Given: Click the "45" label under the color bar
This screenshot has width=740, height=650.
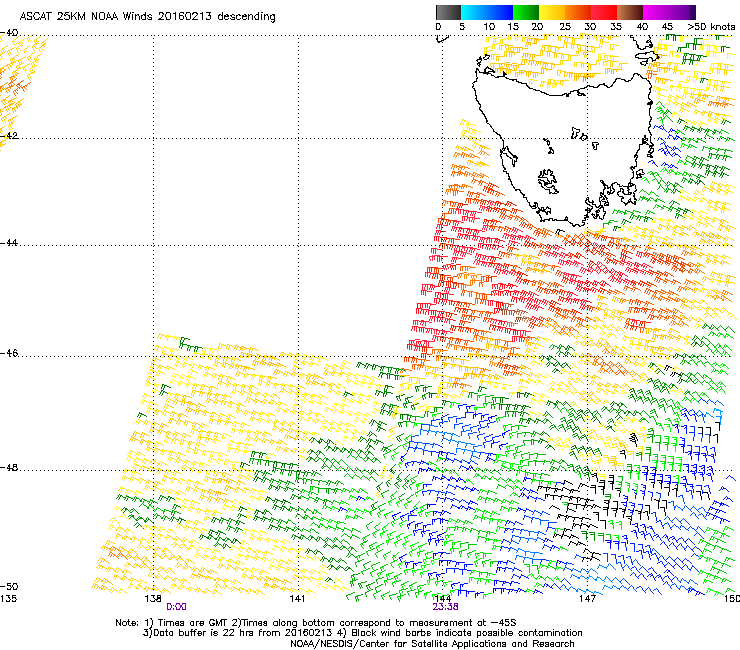Looking at the screenshot, I should (667, 27).
